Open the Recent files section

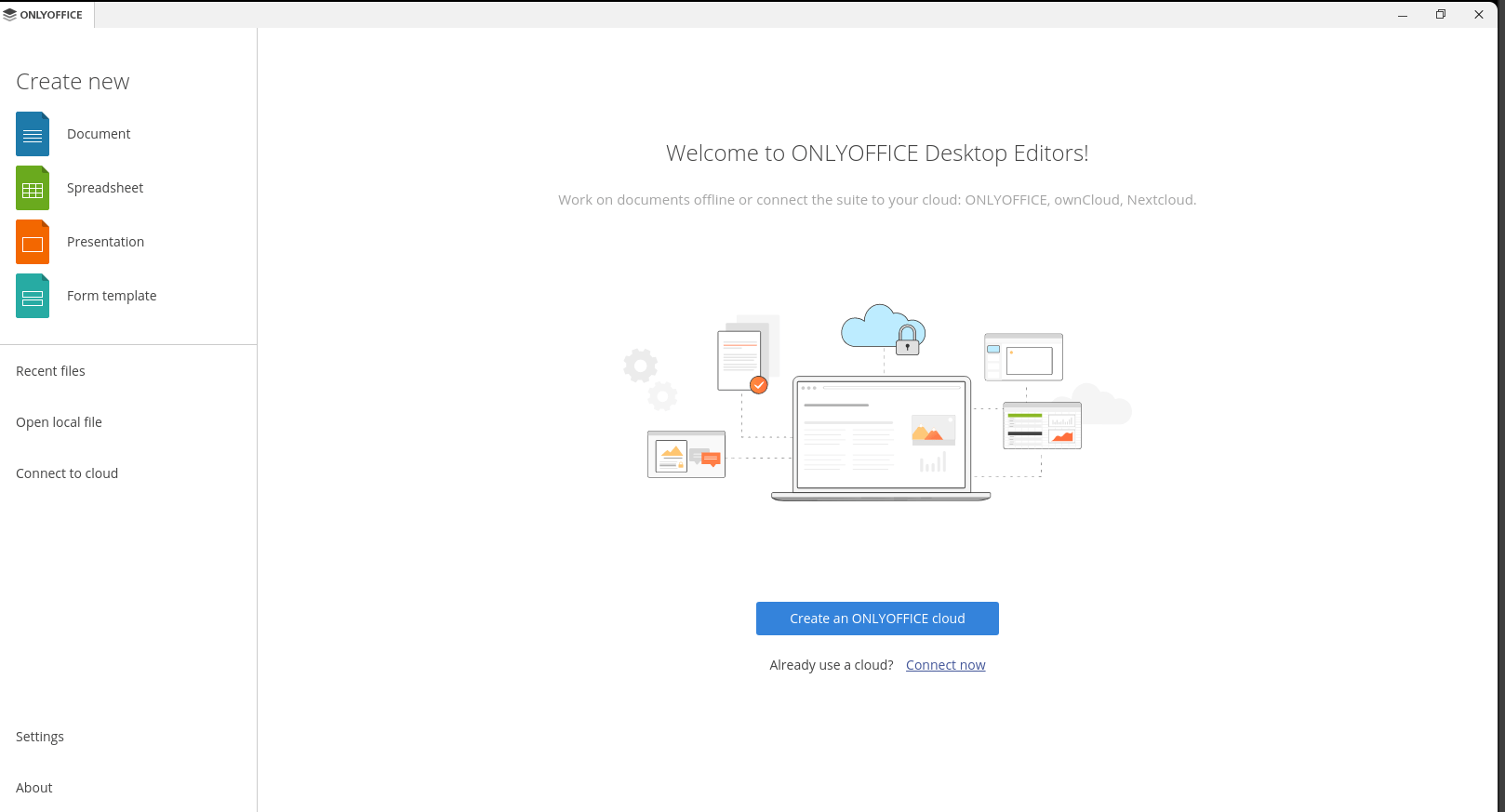[50, 371]
